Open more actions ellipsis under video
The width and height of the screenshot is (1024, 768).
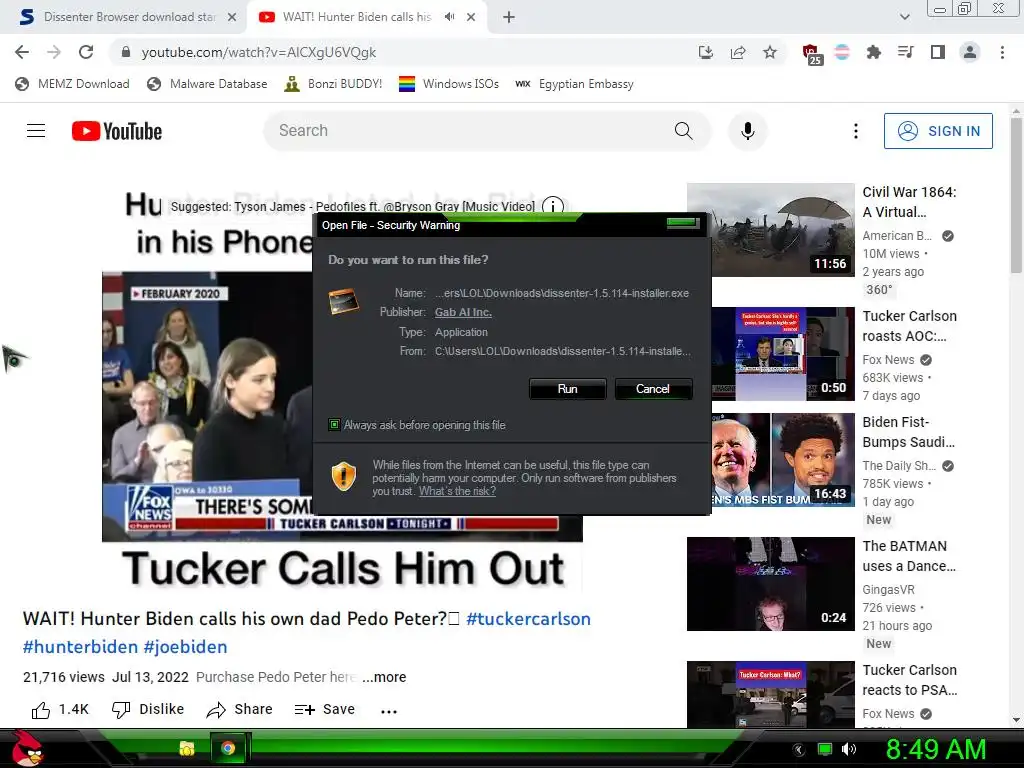click(389, 711)
